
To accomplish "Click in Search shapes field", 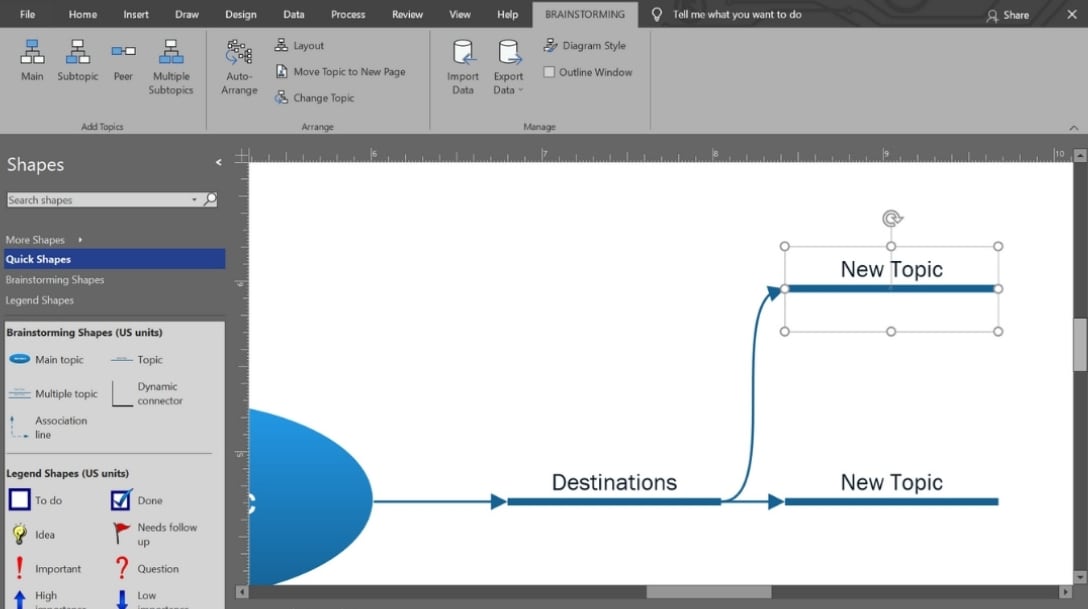I will [x=97, y=200].
